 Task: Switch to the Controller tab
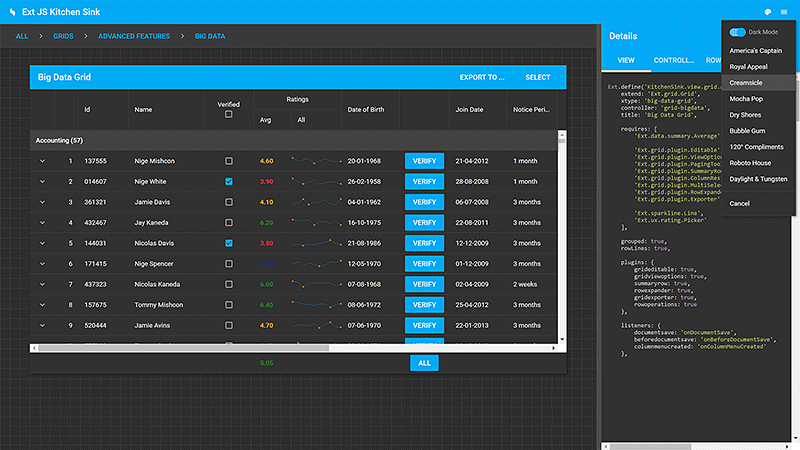click(673, 60)
